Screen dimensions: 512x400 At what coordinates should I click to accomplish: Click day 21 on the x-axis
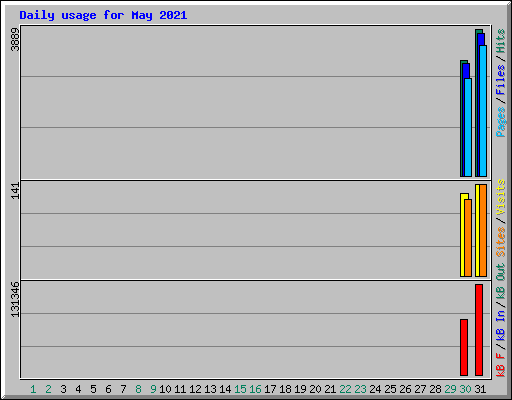(330, 389)
